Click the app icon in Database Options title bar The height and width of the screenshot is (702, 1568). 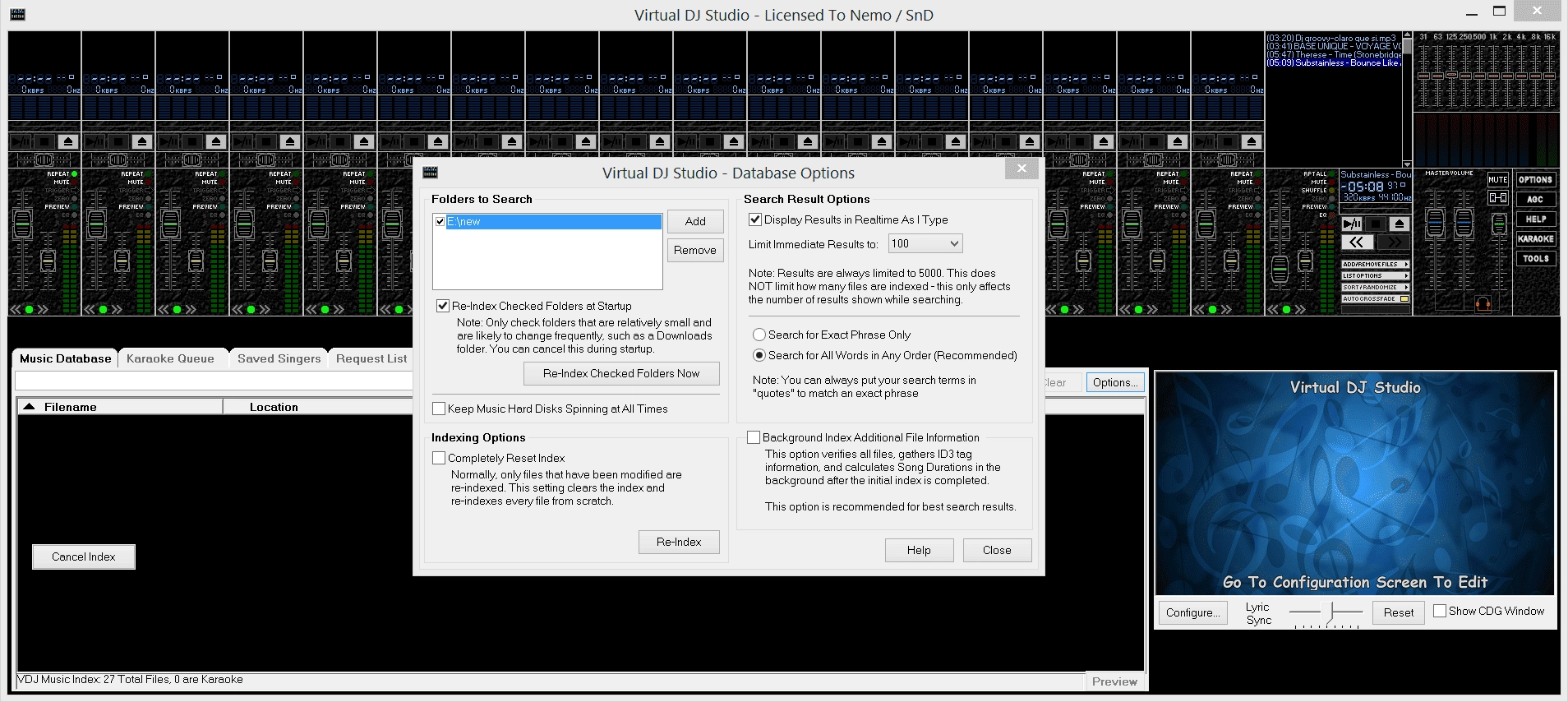pyautogui.click(x=430, y=173)
